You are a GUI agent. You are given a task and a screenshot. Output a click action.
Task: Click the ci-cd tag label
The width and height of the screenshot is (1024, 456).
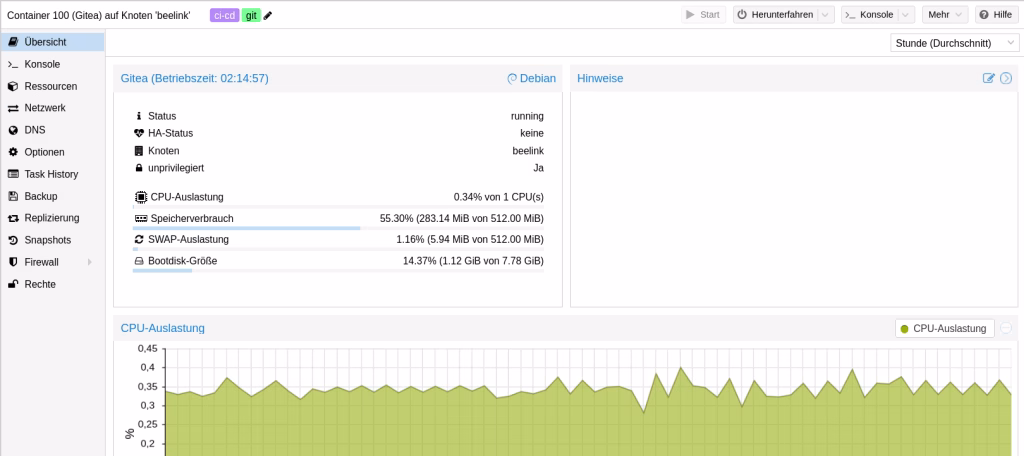224,15
